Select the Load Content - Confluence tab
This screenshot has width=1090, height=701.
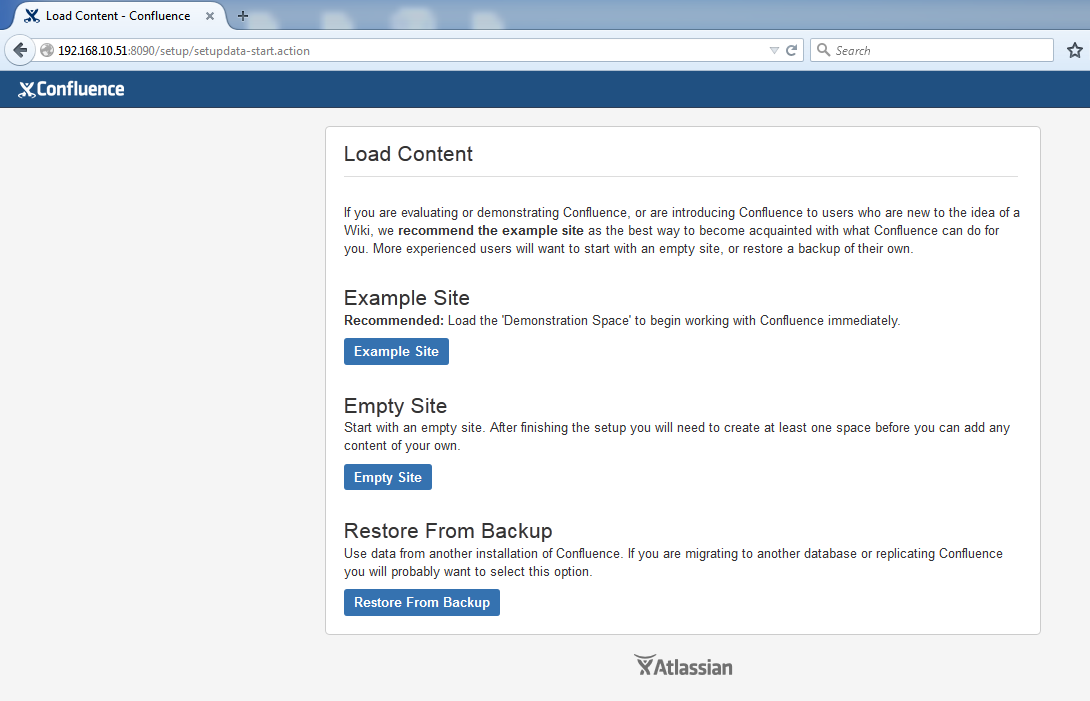[x=117, y=16]
